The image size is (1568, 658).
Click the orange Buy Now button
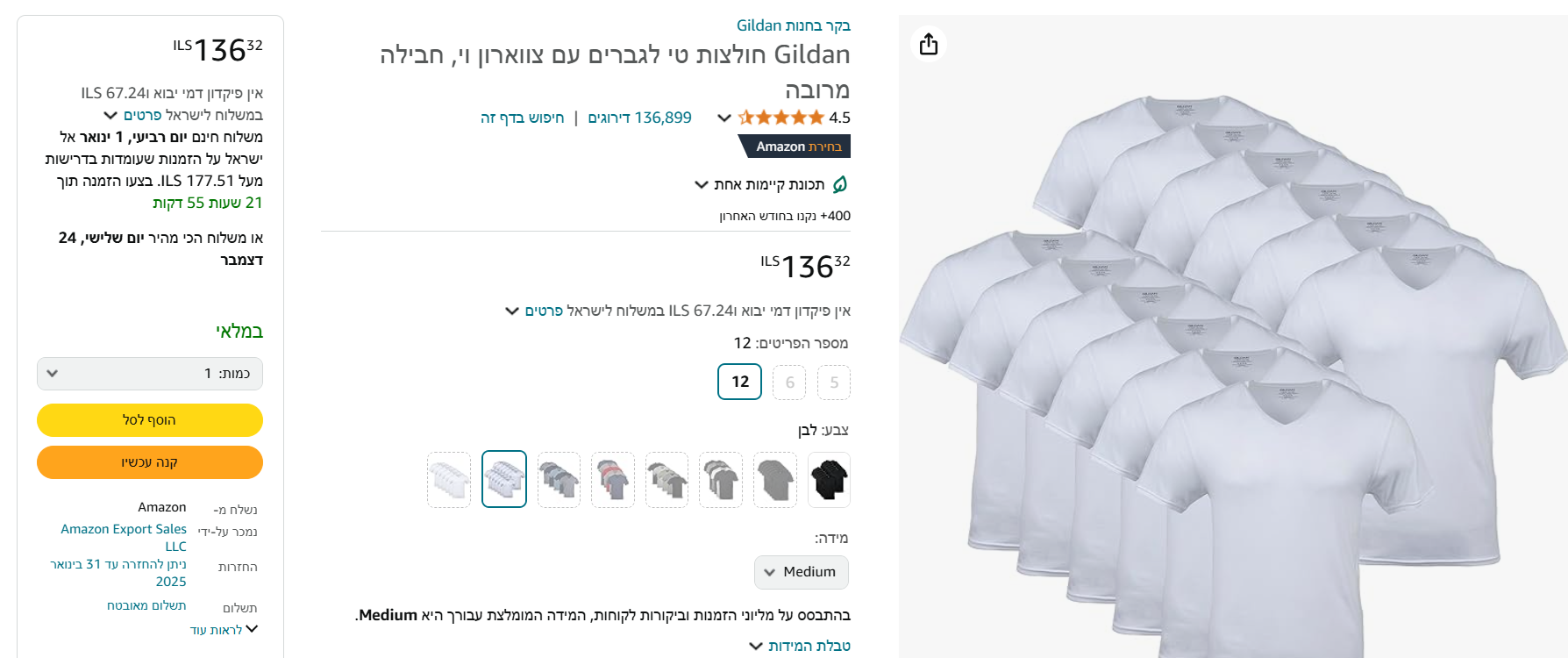click(150, 462)
